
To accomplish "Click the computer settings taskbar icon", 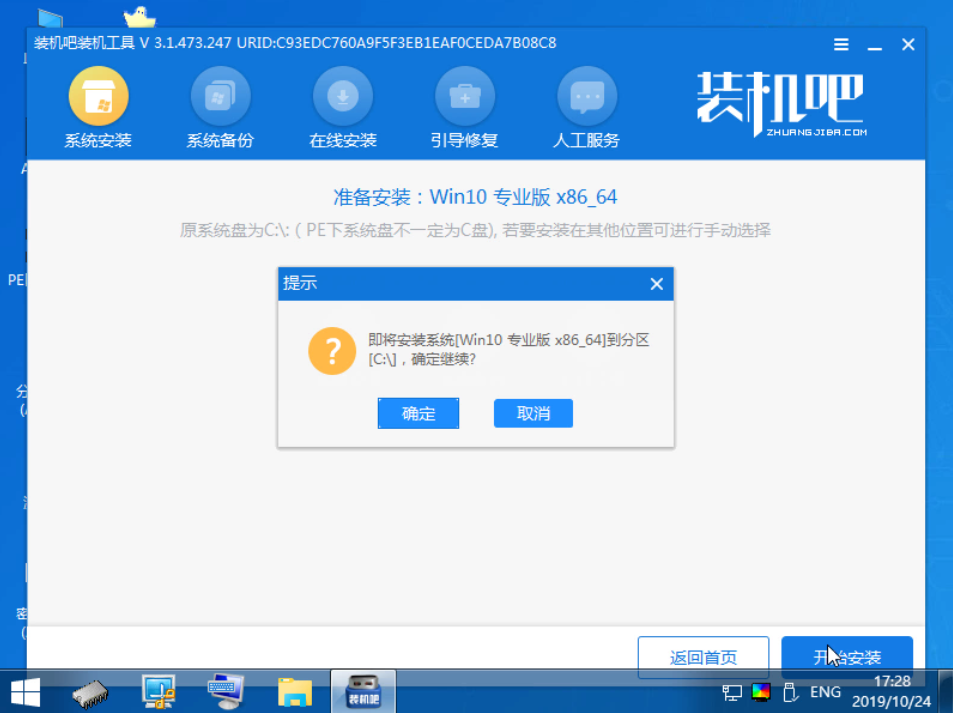I will (x=226, y=690).
